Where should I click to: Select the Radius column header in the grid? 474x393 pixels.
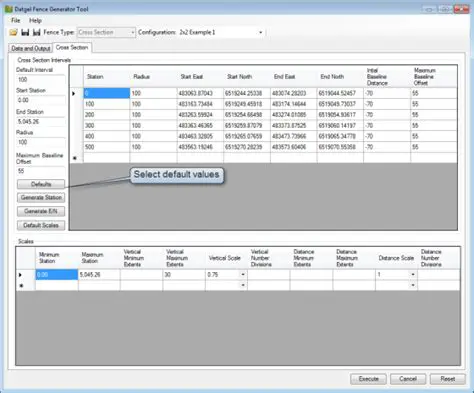tap(154, 77)
